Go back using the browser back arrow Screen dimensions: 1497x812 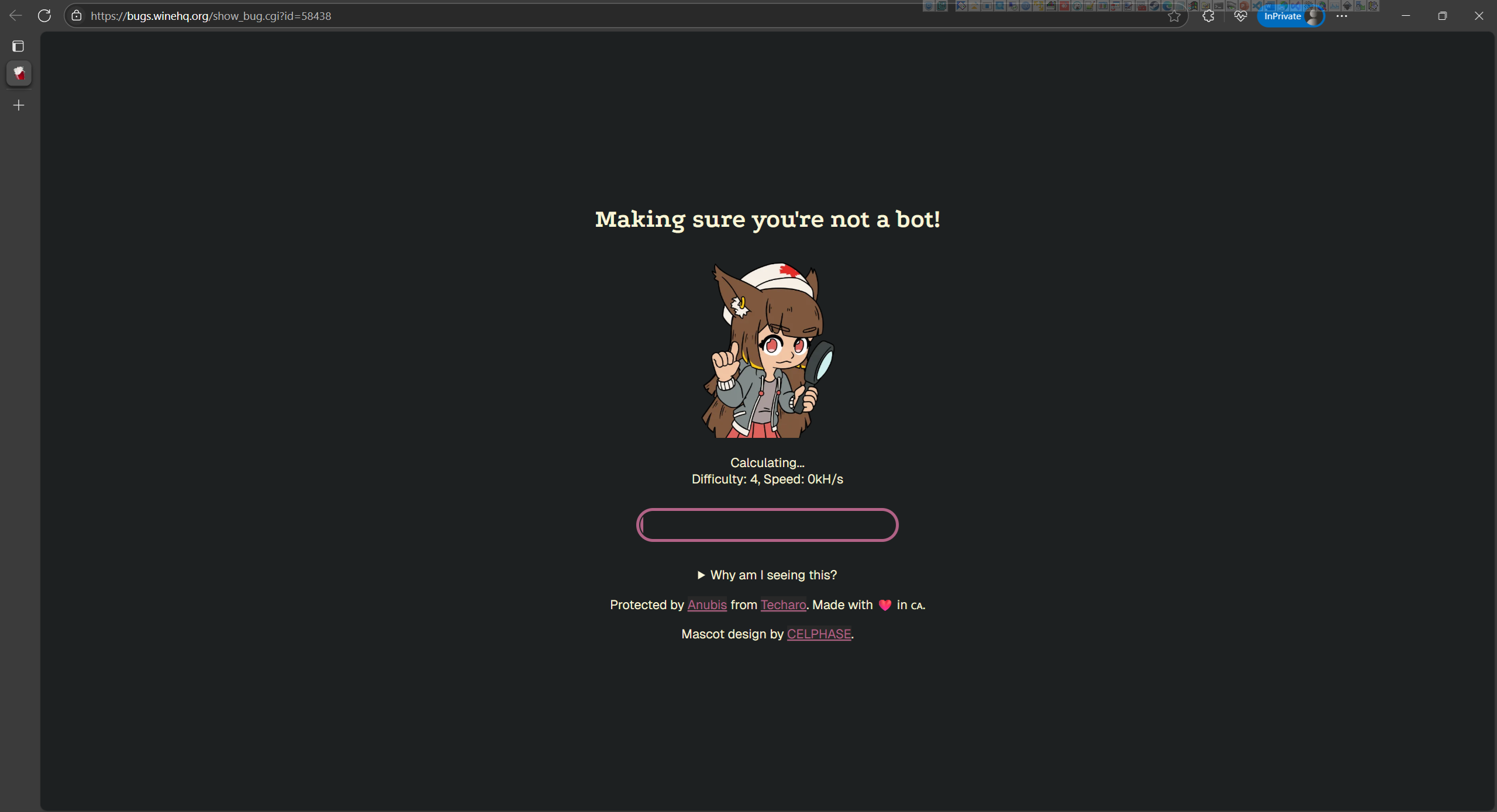point(16,16)
